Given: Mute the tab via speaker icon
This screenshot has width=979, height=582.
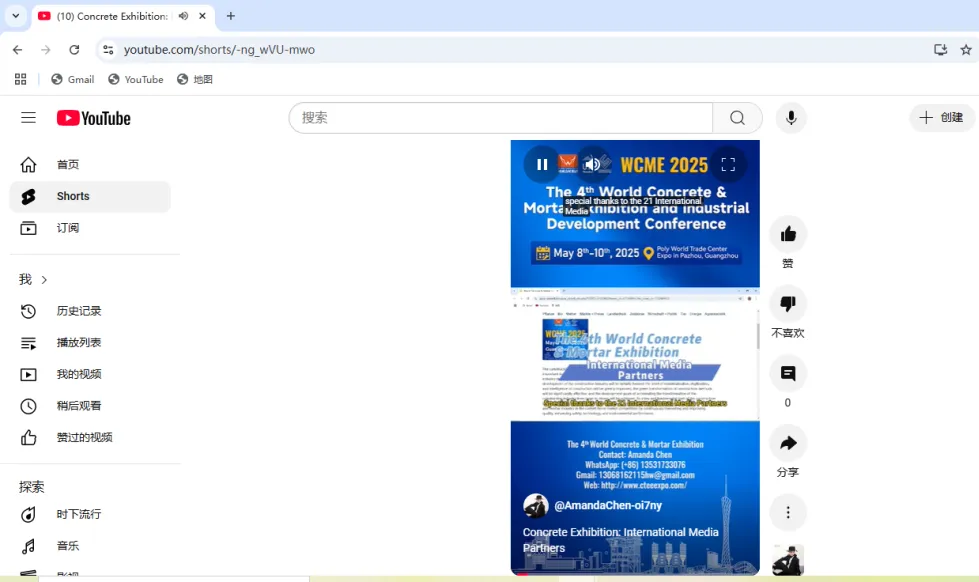Looking at the screenshot, I should [x=183, y=16].
